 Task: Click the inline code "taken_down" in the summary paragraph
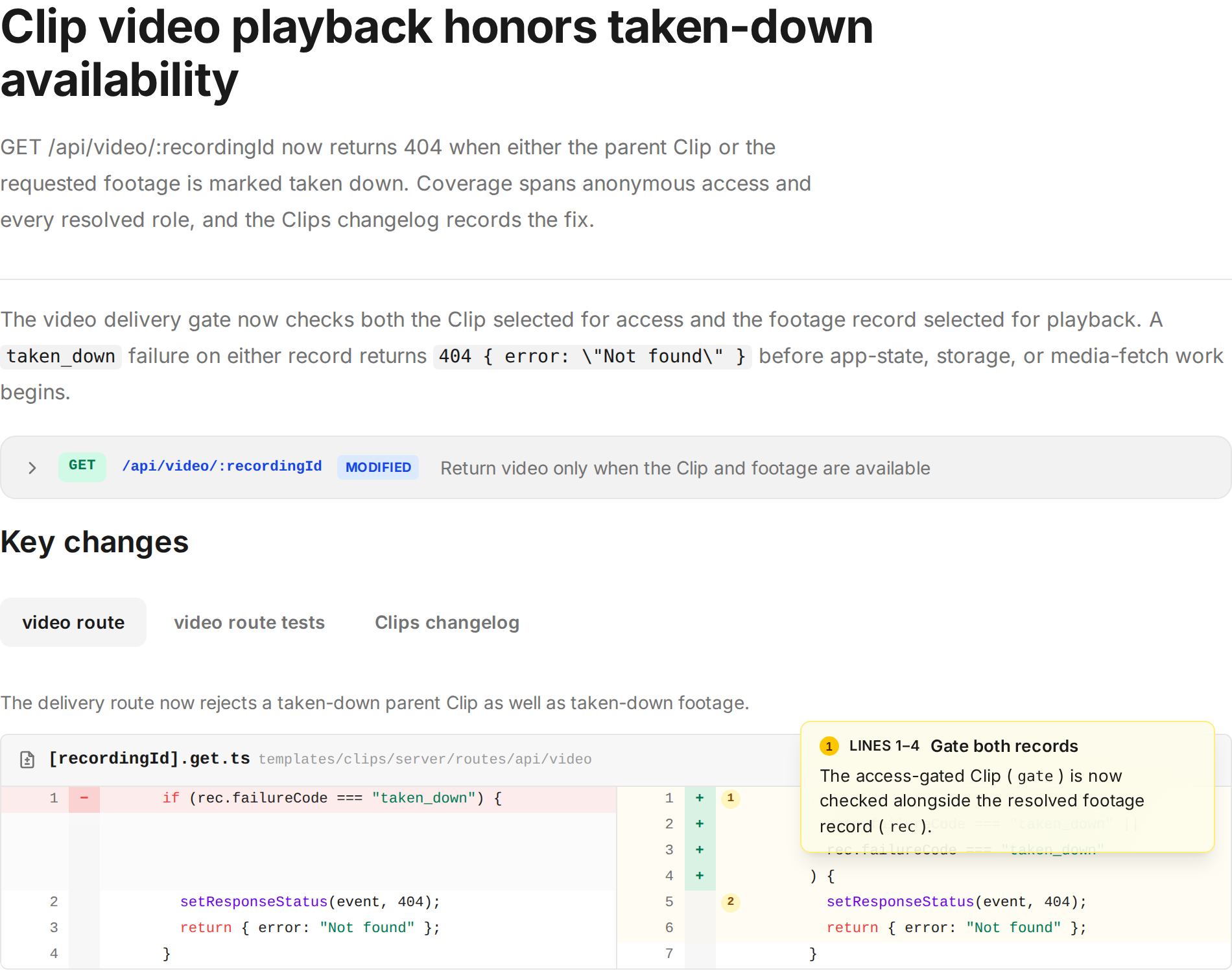pyautogui.click(x=61, y=356)
